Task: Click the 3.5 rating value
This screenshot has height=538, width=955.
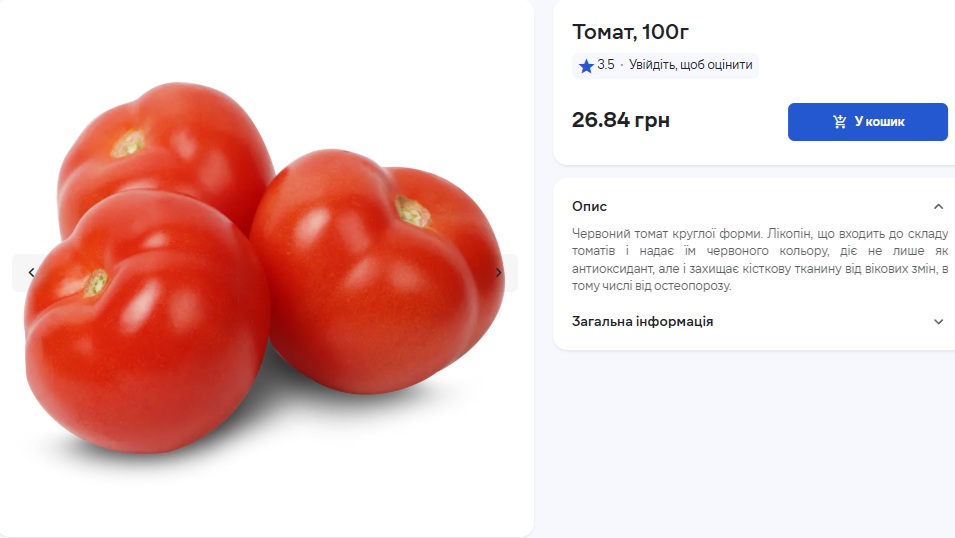Action: pyautogui.click(x=605, y=65)
